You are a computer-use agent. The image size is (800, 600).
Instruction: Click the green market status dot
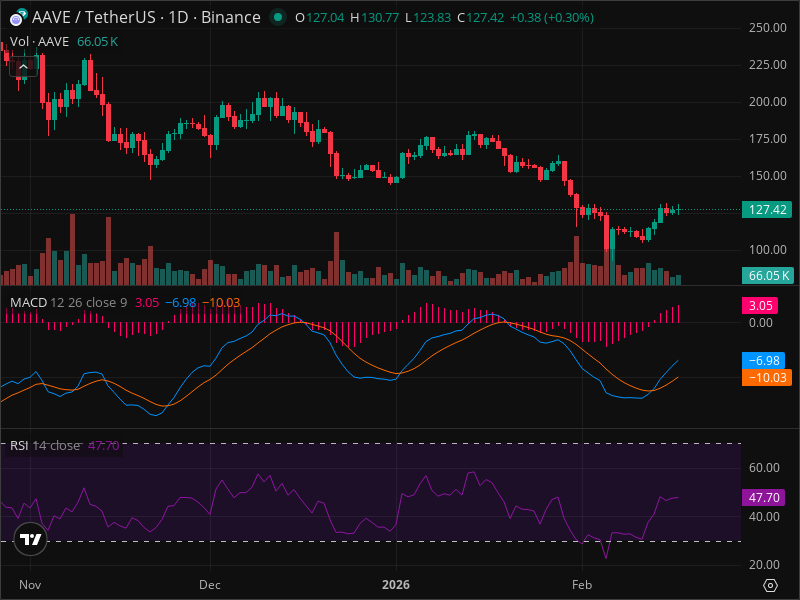278,17
